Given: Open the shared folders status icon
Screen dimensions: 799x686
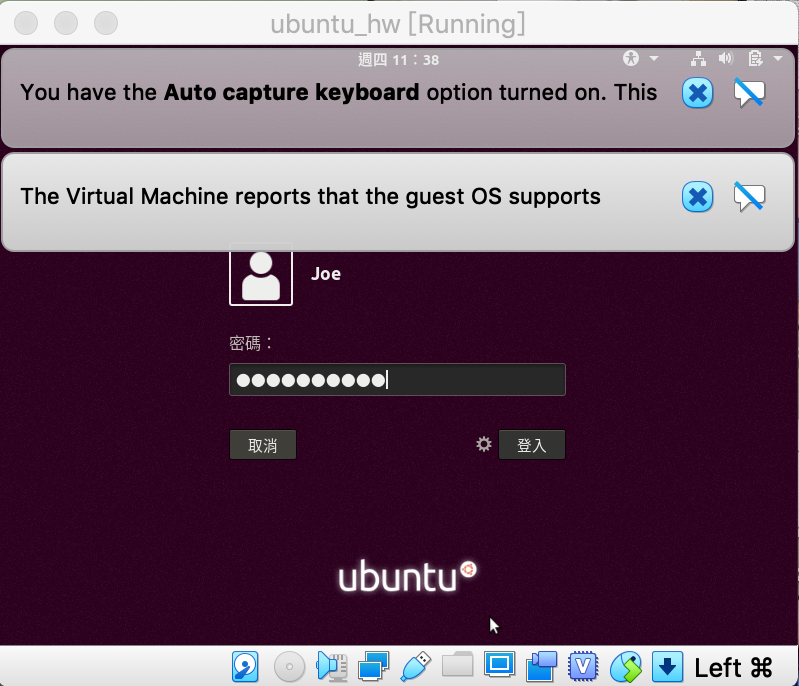Looking at the screenshot, I should [x=457, y=664].
